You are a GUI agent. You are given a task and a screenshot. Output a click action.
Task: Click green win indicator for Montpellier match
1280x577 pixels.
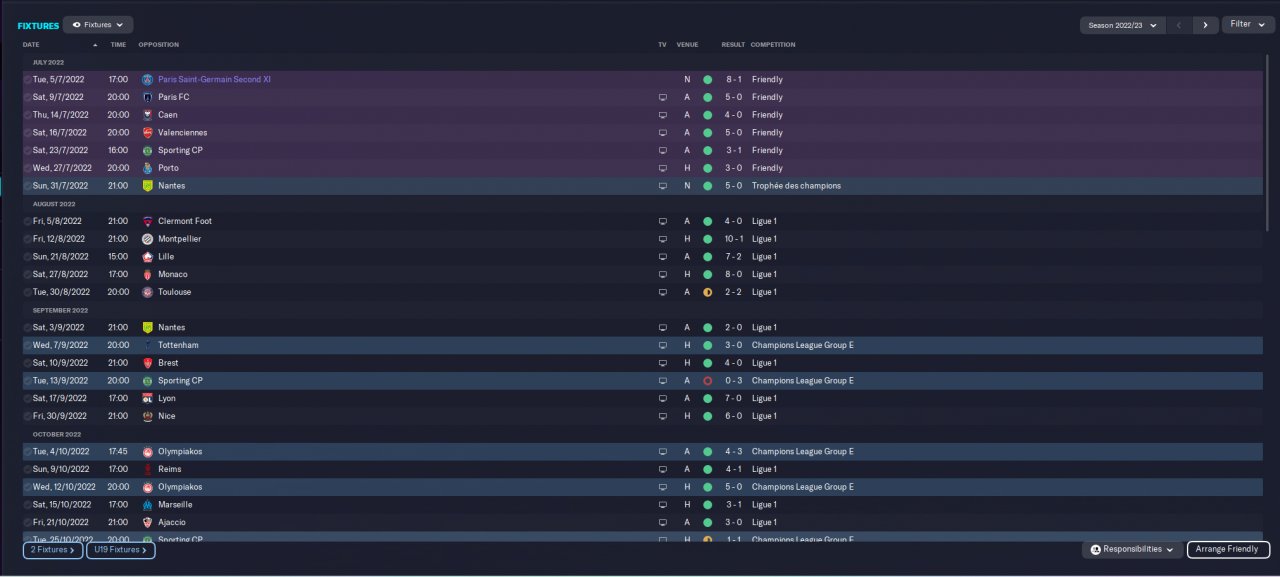[707, 239]
